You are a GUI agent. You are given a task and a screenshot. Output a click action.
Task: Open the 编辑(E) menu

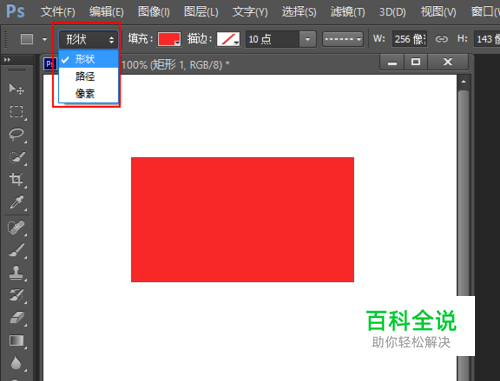pyautogui.click(x=107, y=12)
